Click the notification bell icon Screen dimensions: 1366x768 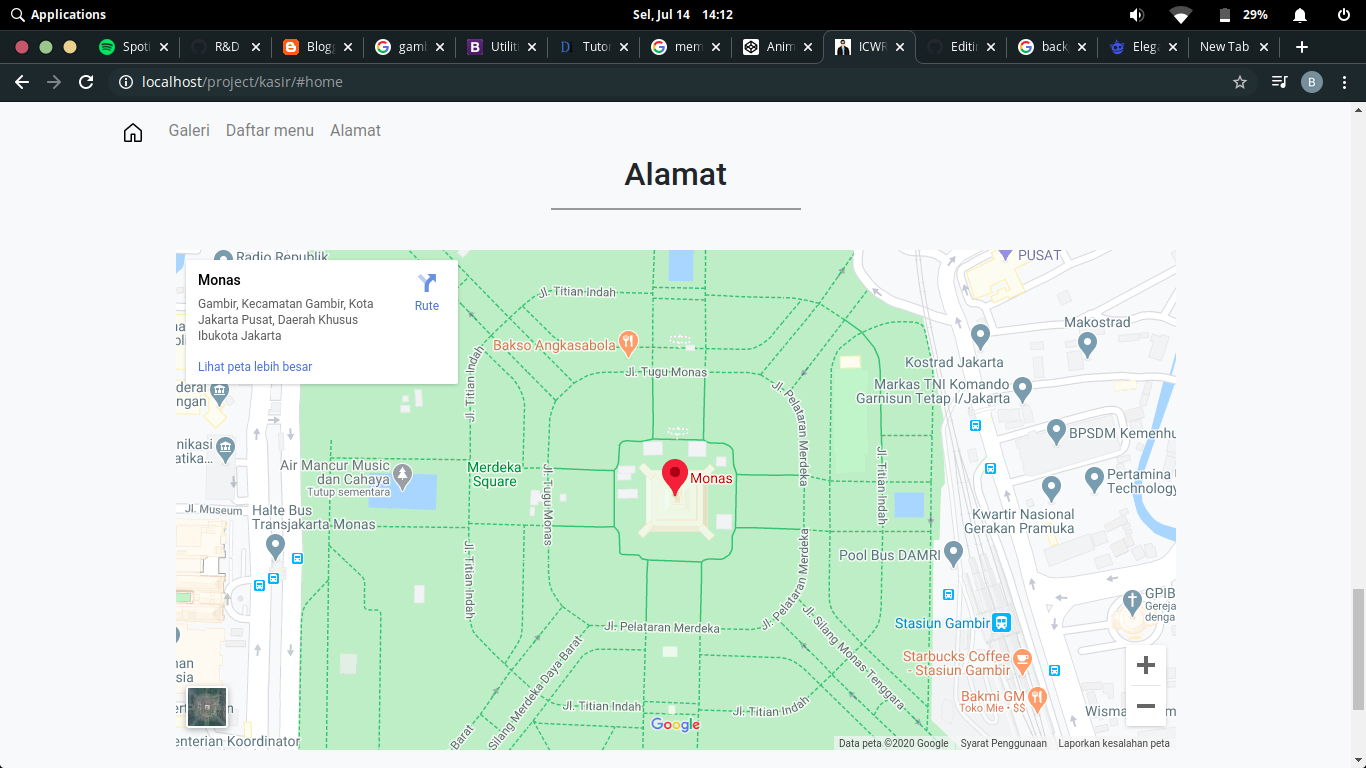1300,14
